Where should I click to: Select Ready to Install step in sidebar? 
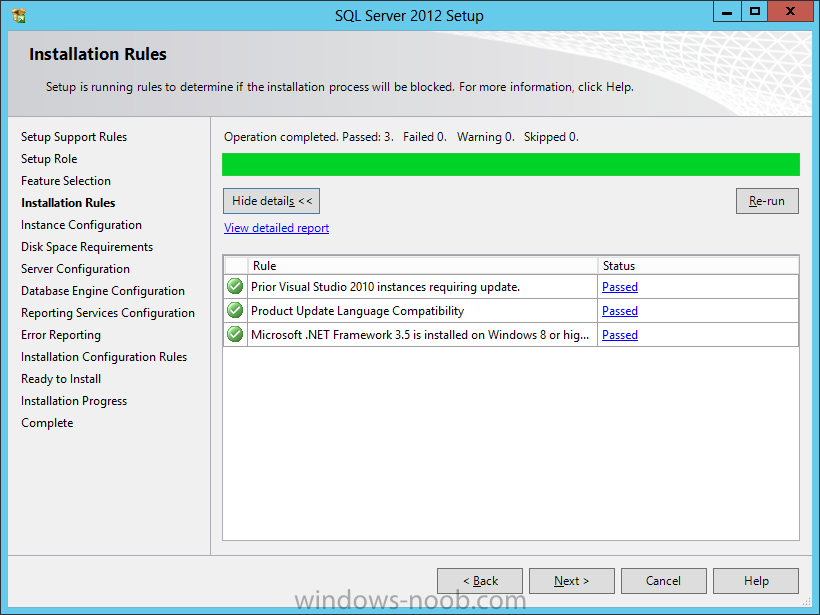[x=61, y=379]
